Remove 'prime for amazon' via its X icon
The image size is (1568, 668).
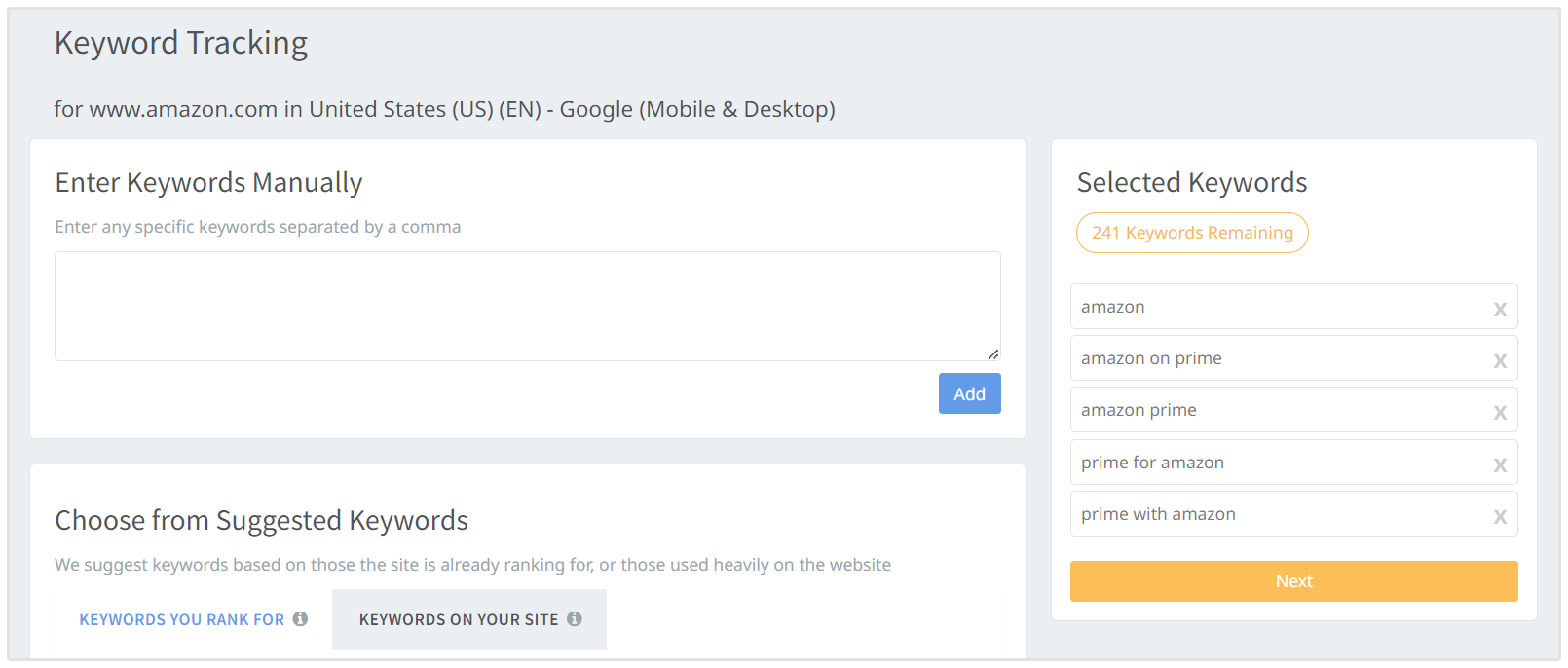[1500, 465]
